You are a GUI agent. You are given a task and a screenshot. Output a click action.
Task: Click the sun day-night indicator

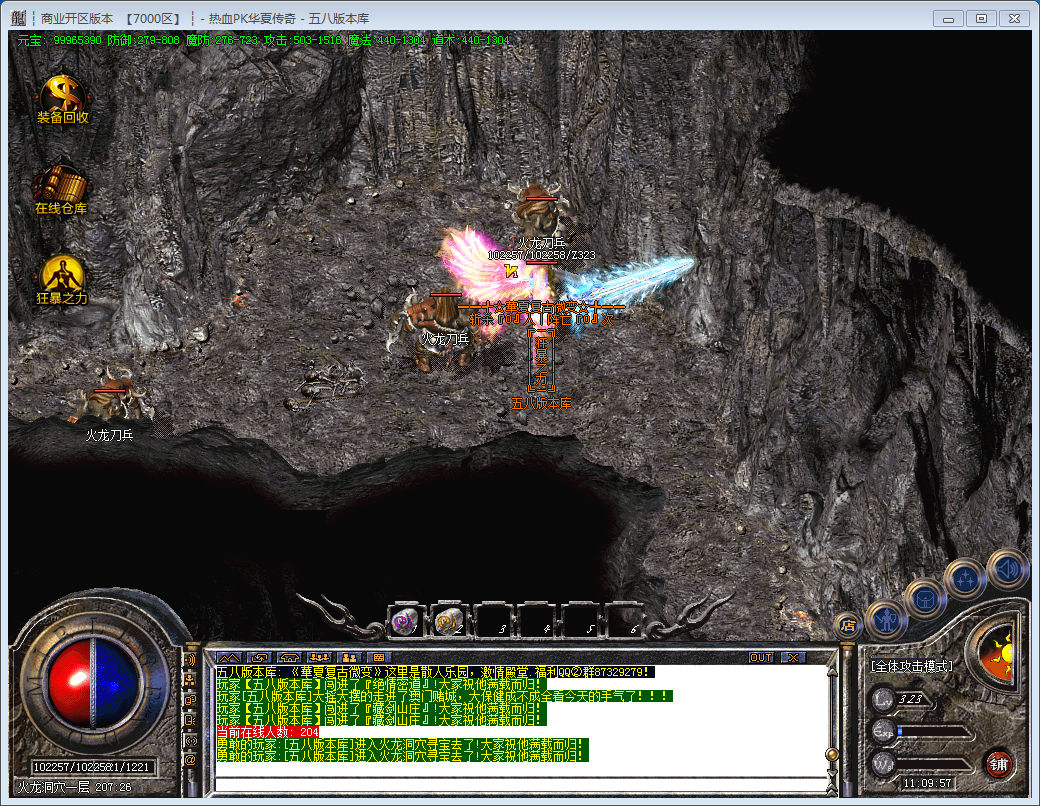(998, 655)
